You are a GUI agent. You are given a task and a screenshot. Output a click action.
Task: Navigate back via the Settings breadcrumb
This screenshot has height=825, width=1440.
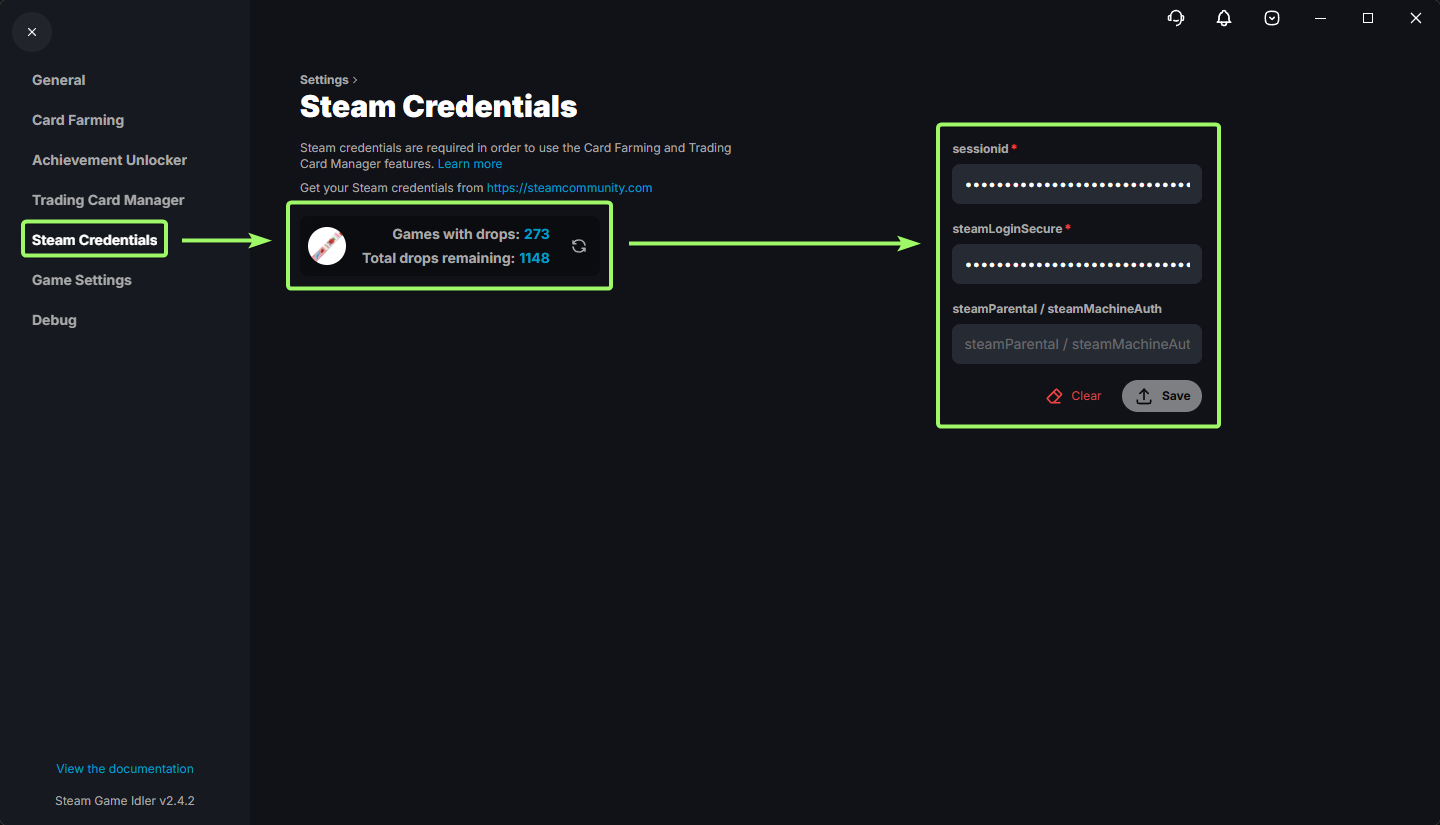(x=324, y=79)
